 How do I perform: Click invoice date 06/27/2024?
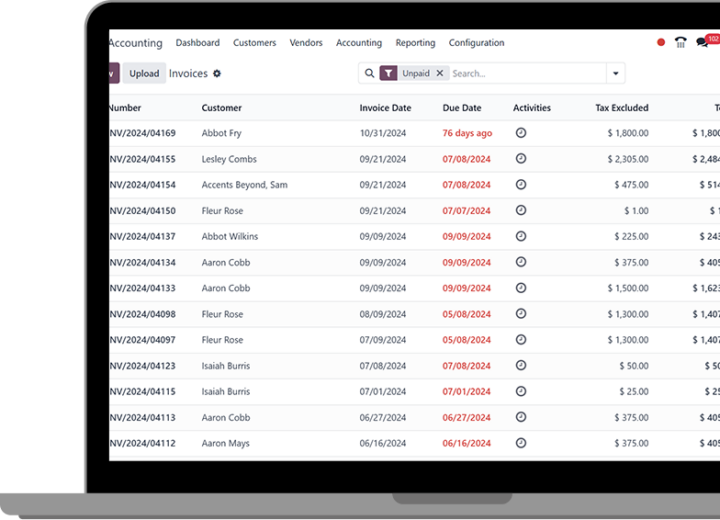(382, 418)
